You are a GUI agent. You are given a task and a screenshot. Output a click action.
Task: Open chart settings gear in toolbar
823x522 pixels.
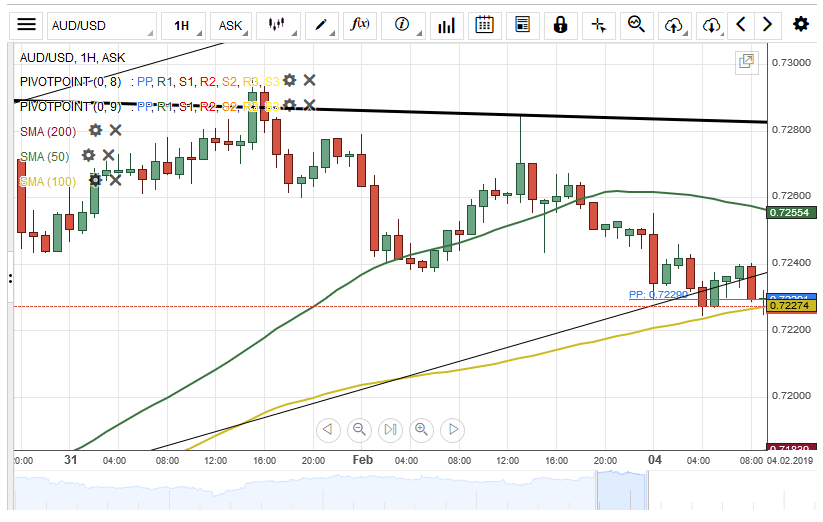coord(800,25)
